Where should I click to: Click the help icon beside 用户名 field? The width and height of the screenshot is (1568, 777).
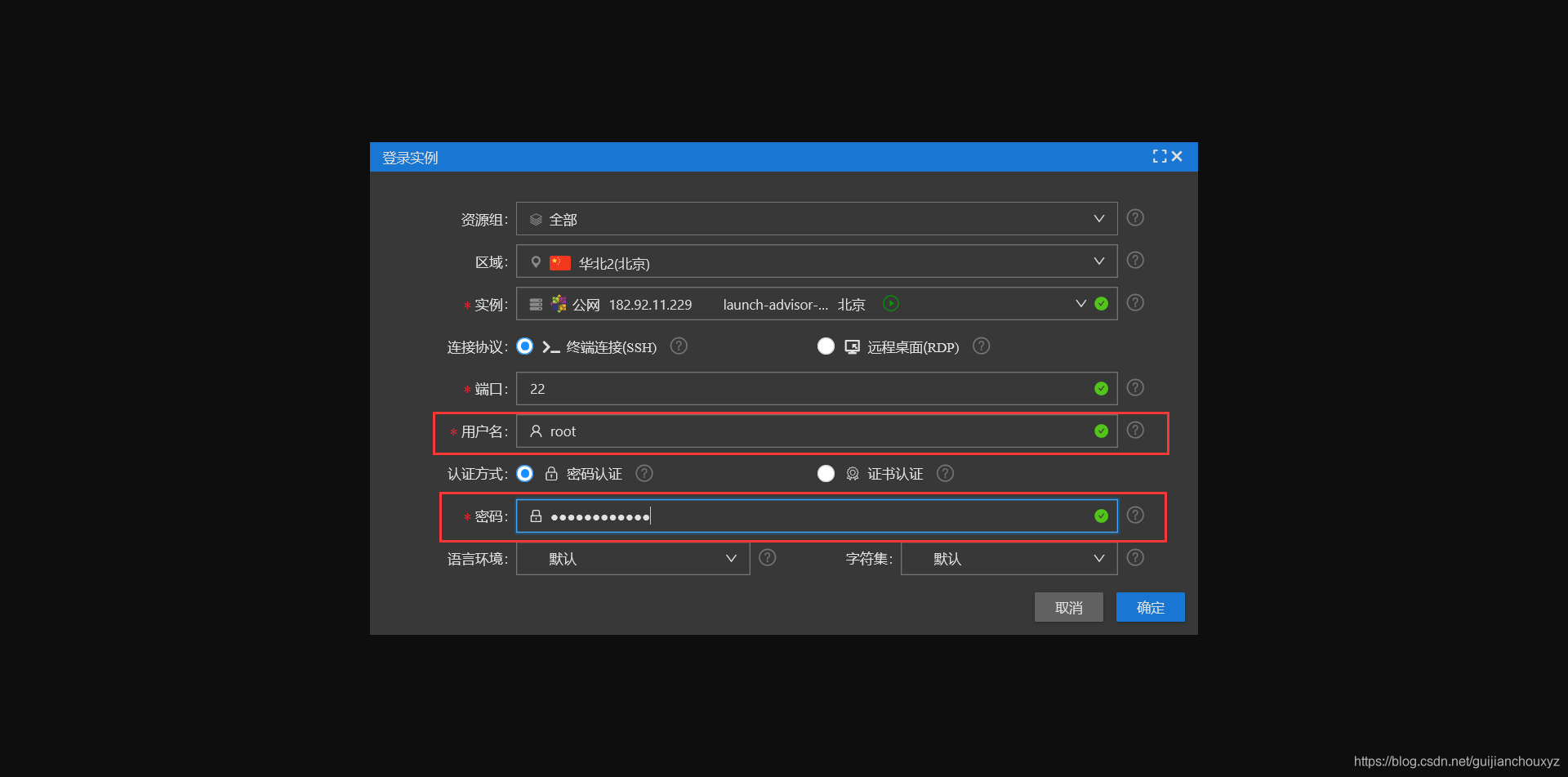[1135, 430]
